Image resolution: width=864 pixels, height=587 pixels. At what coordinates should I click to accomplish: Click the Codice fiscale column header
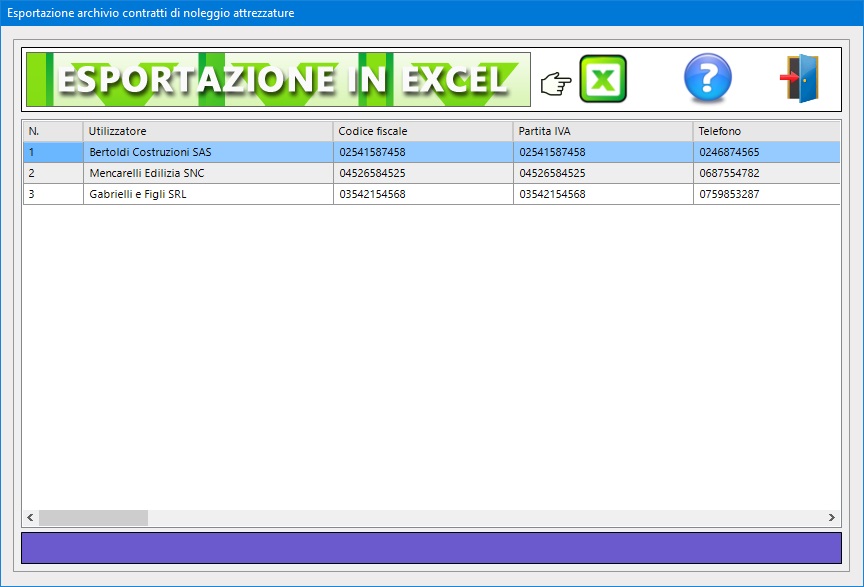point(423,131)
